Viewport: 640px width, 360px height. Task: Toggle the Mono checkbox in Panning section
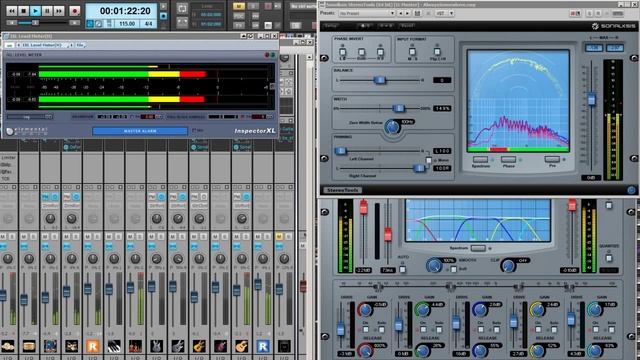coord(429,160)
